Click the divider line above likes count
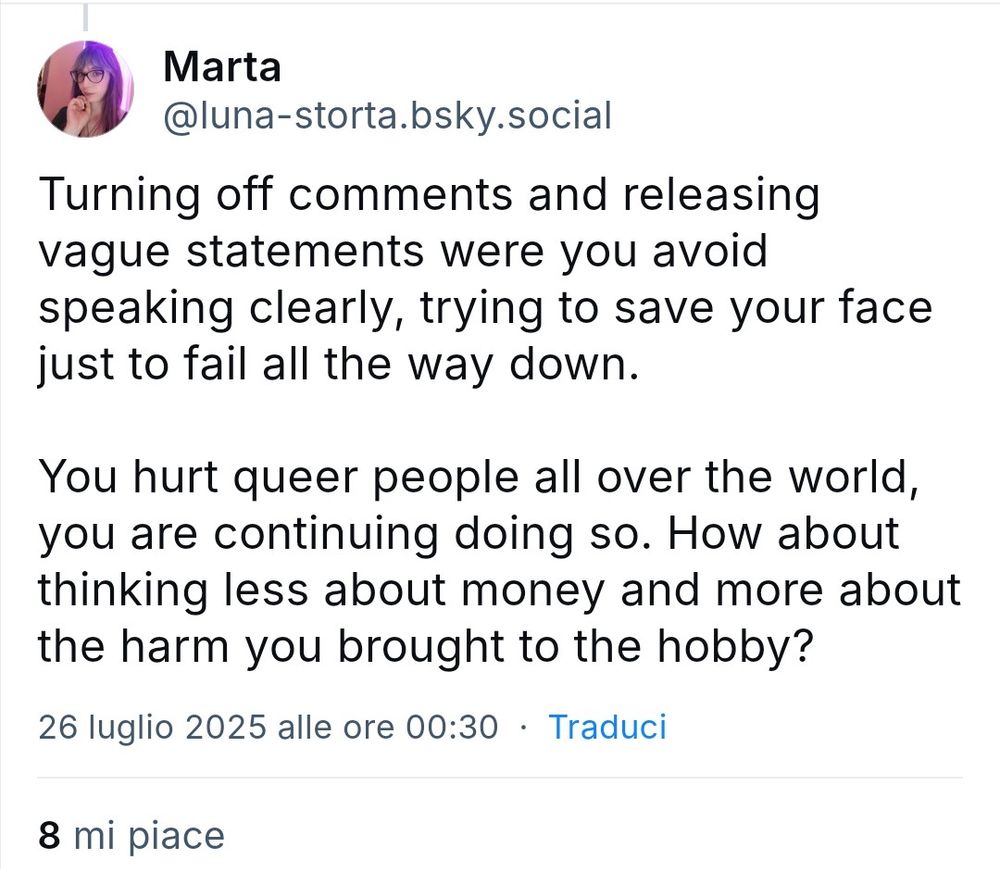 (500, 778)
